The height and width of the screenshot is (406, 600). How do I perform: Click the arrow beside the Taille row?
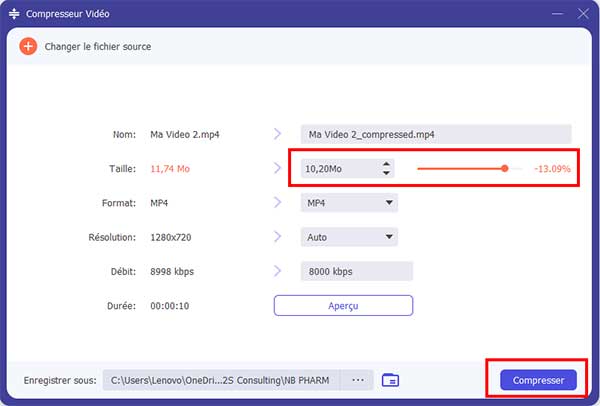pyautogui.click(x=277, y=168)
